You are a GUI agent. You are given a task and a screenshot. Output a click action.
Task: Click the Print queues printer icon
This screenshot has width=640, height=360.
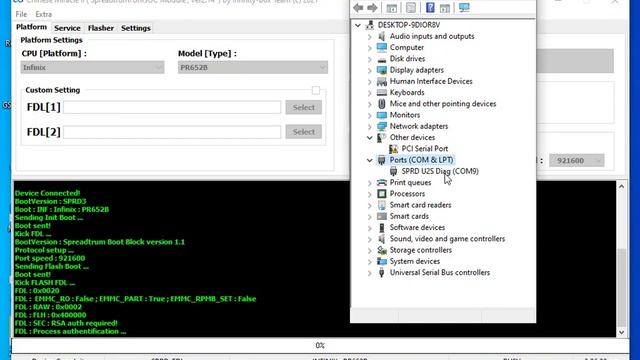(x=382, y=182)
